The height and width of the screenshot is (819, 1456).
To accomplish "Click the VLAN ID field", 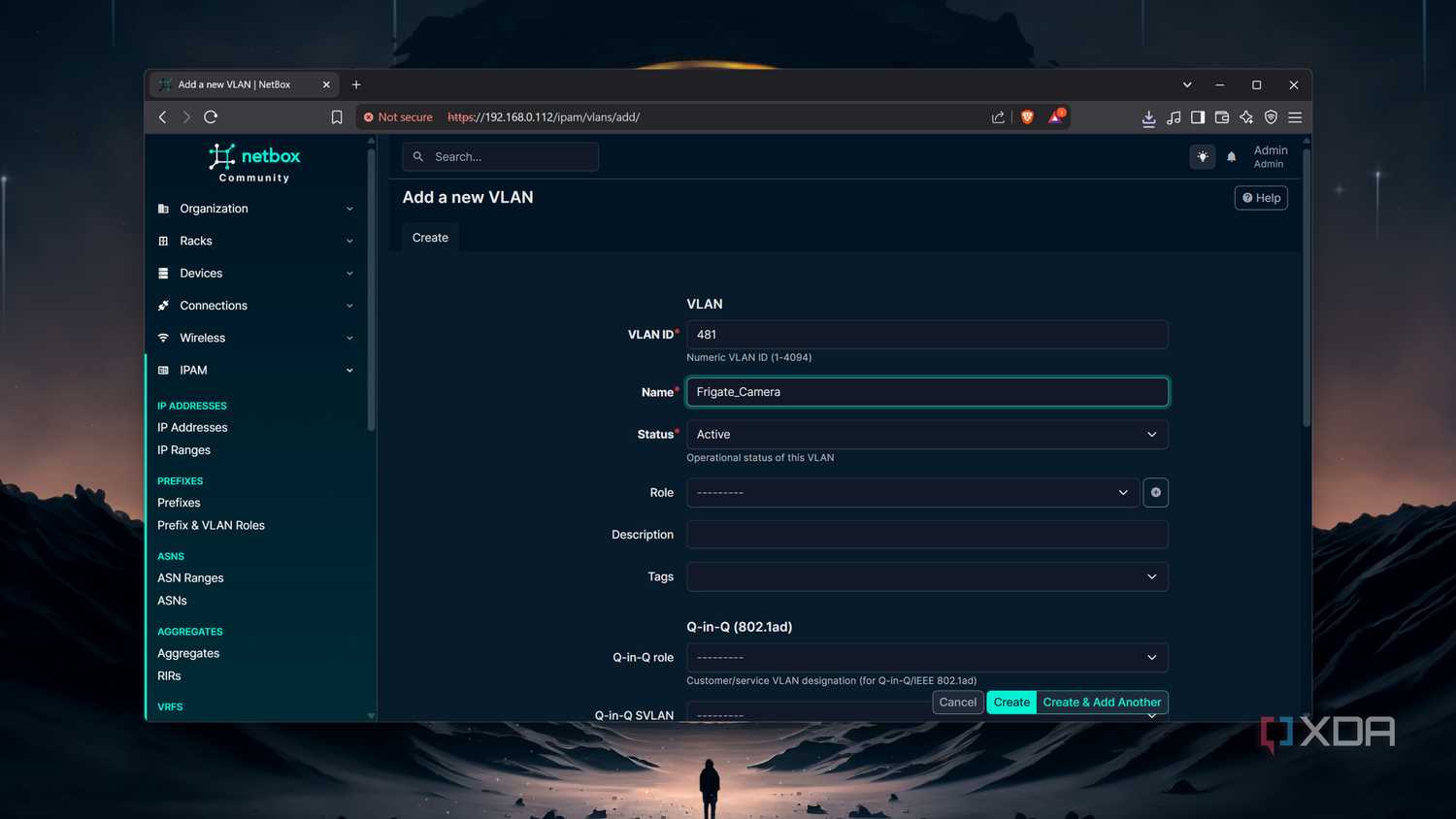I will (x=927, y=335).
